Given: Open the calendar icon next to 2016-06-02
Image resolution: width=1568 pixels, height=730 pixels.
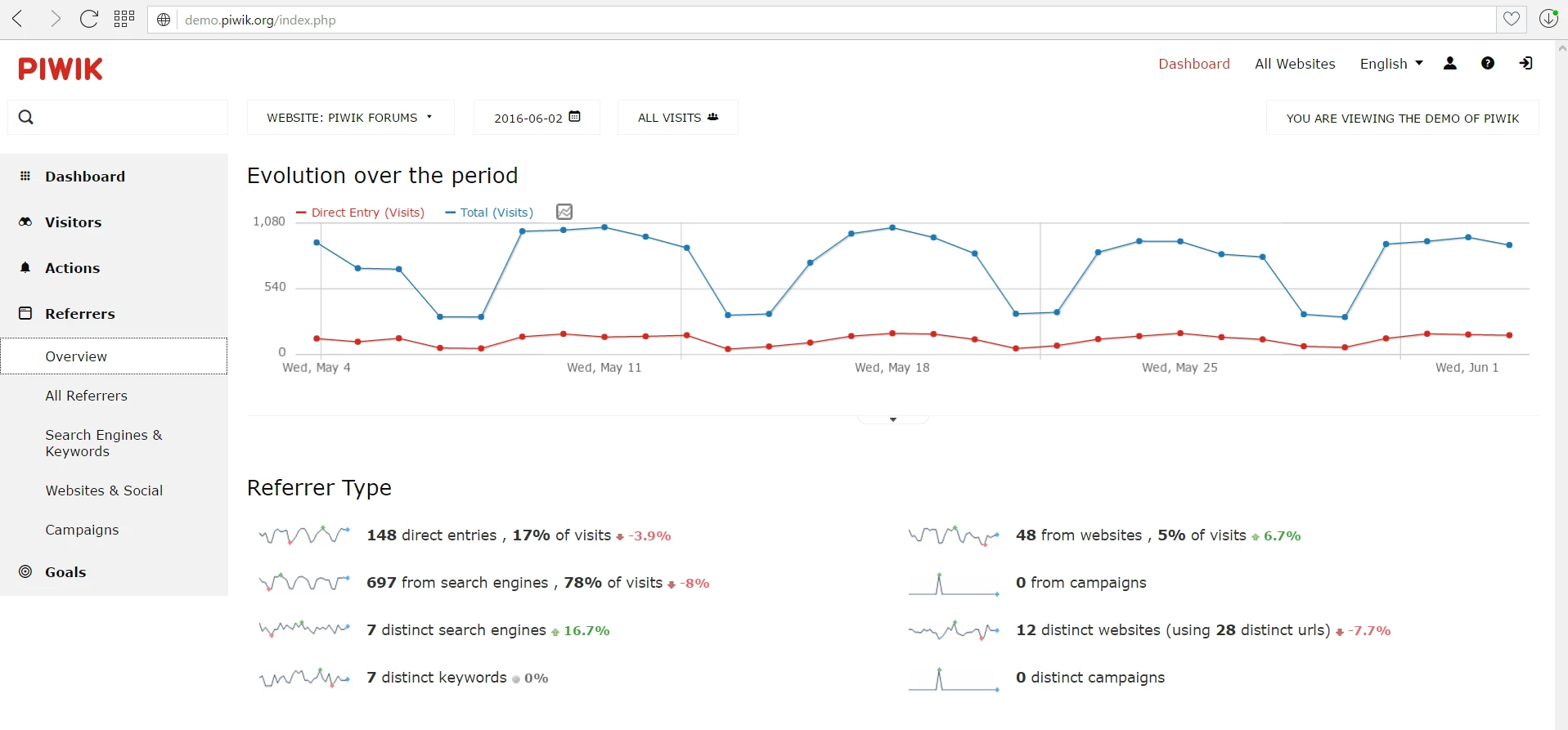Looking at the screenshot, I should tap(574, 116).
